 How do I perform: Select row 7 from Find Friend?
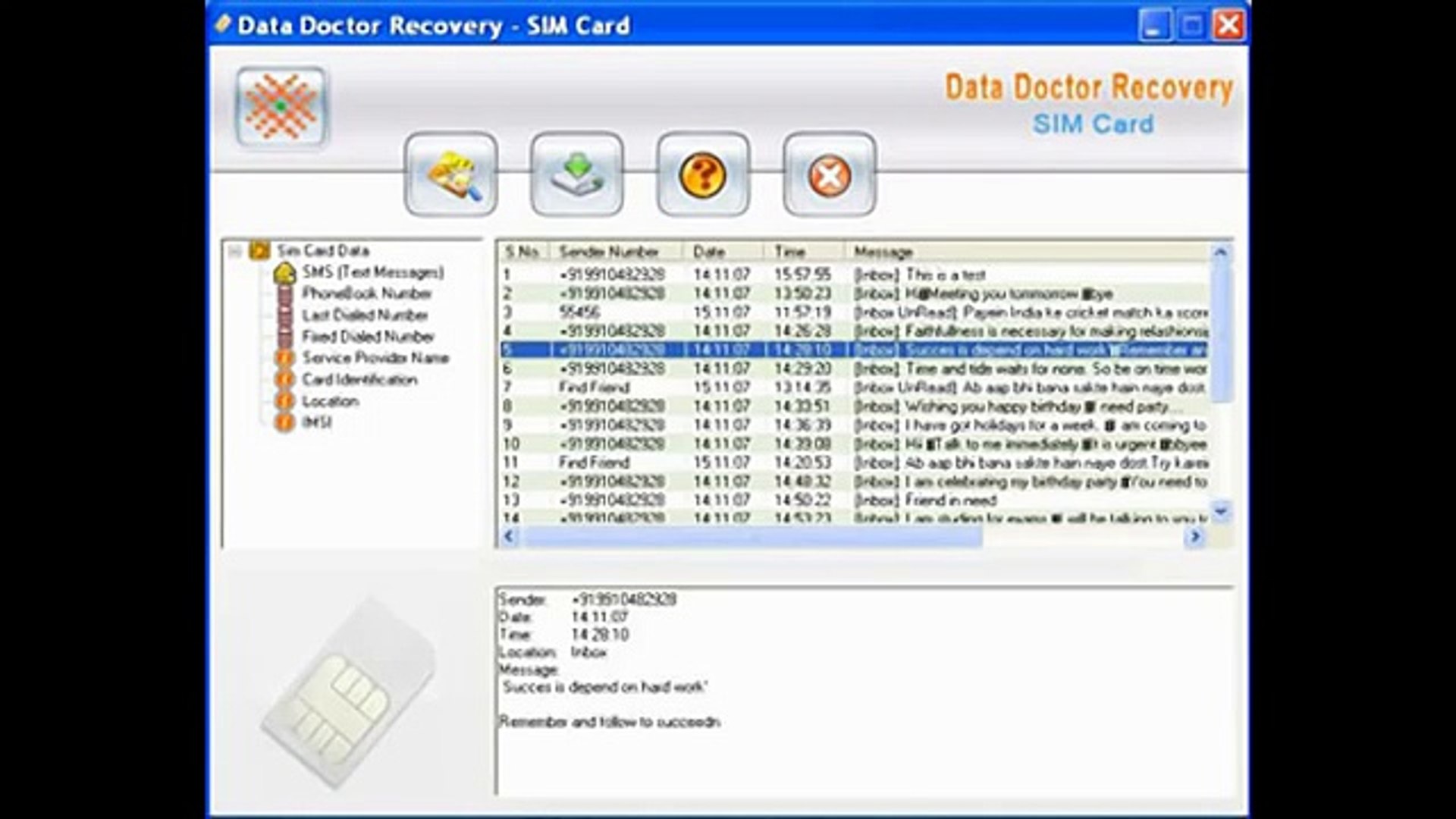point(594,388)
